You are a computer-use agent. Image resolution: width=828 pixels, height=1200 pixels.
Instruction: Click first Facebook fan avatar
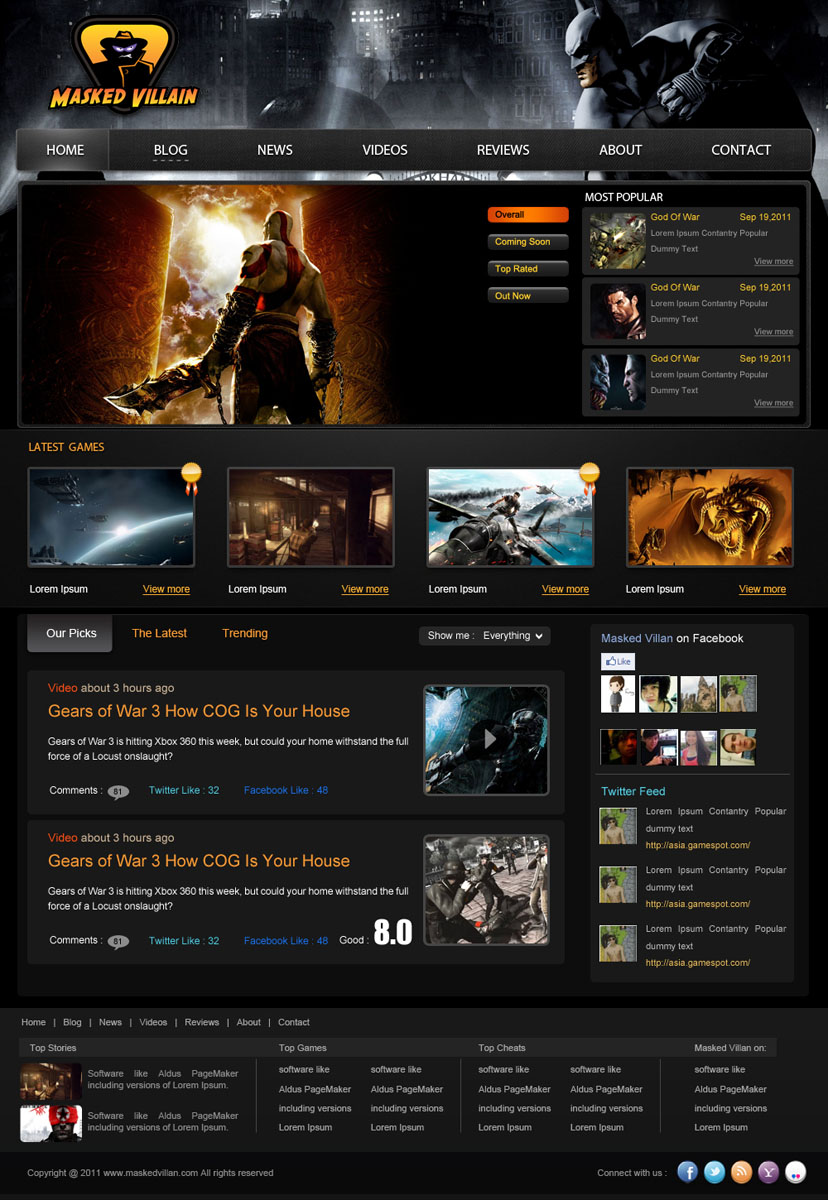(618, 694)
